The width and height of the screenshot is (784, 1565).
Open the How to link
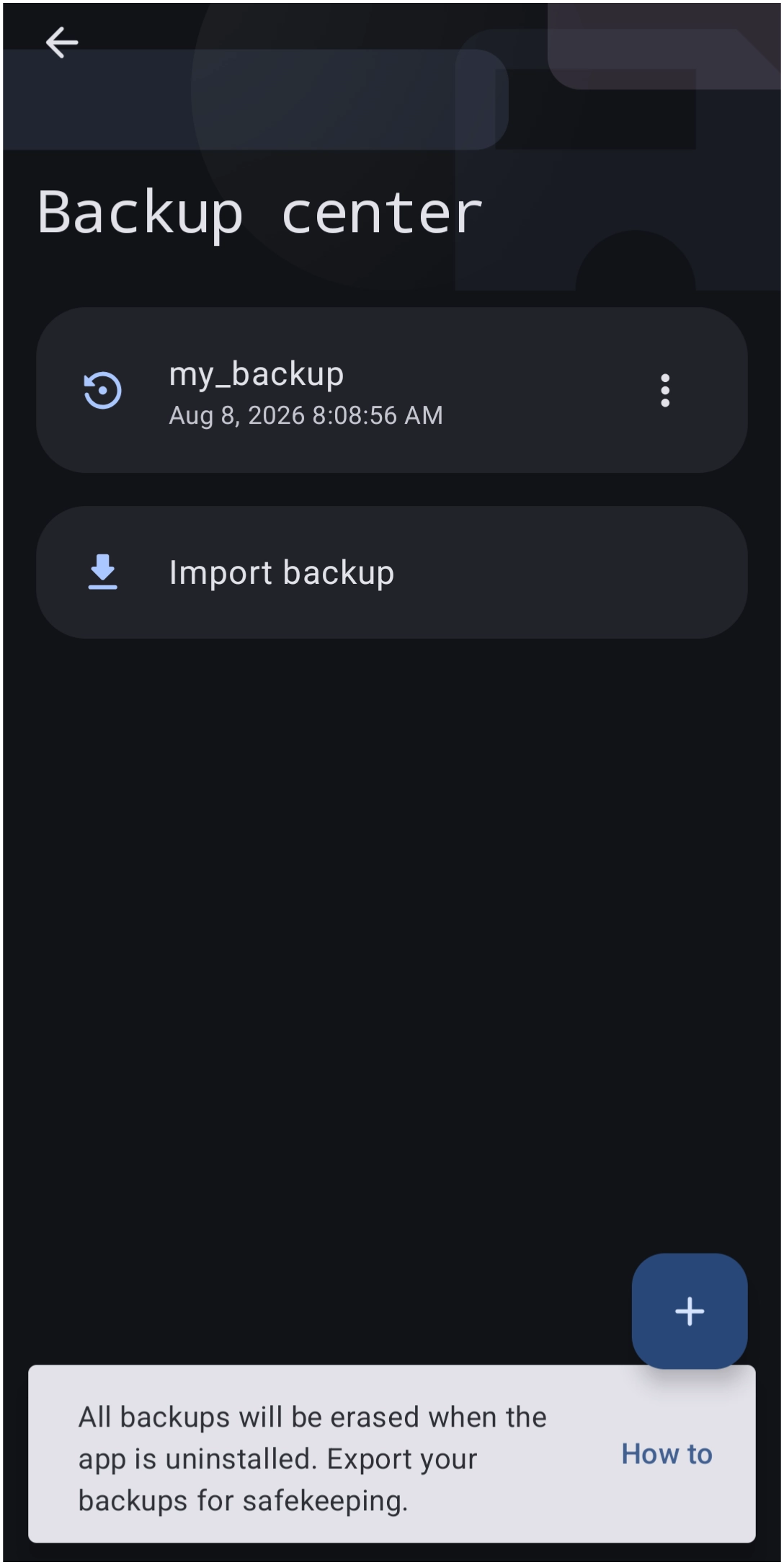(x=667, y=1454)
